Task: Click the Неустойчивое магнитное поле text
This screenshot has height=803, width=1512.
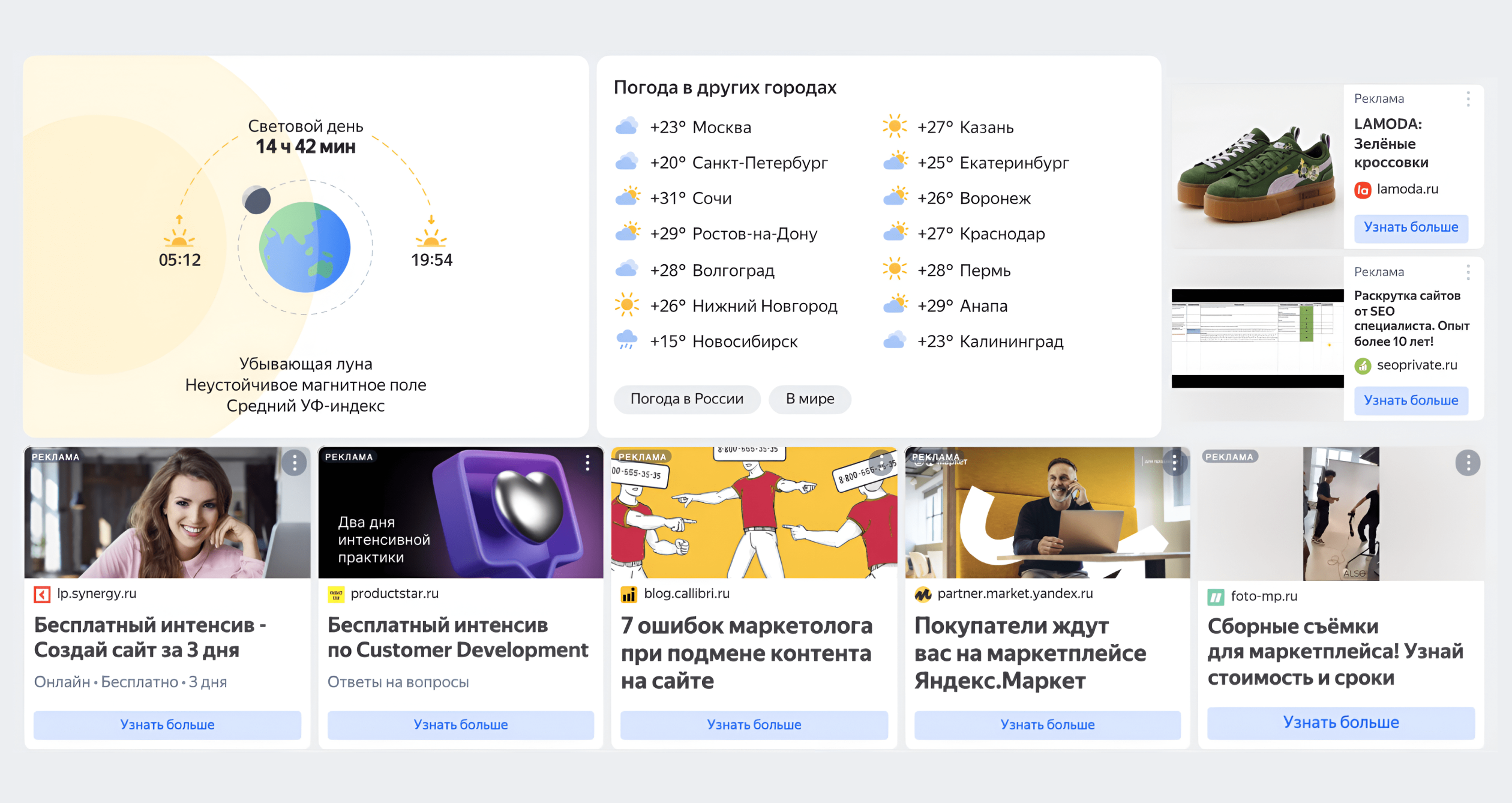Action: click(305, 385)
